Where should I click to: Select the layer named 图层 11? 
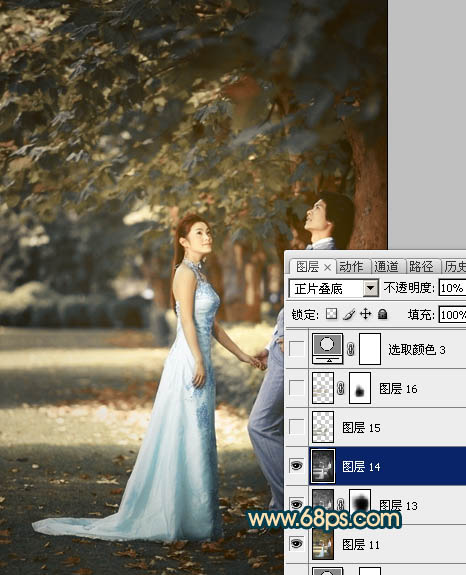click(x=361, y=545)
